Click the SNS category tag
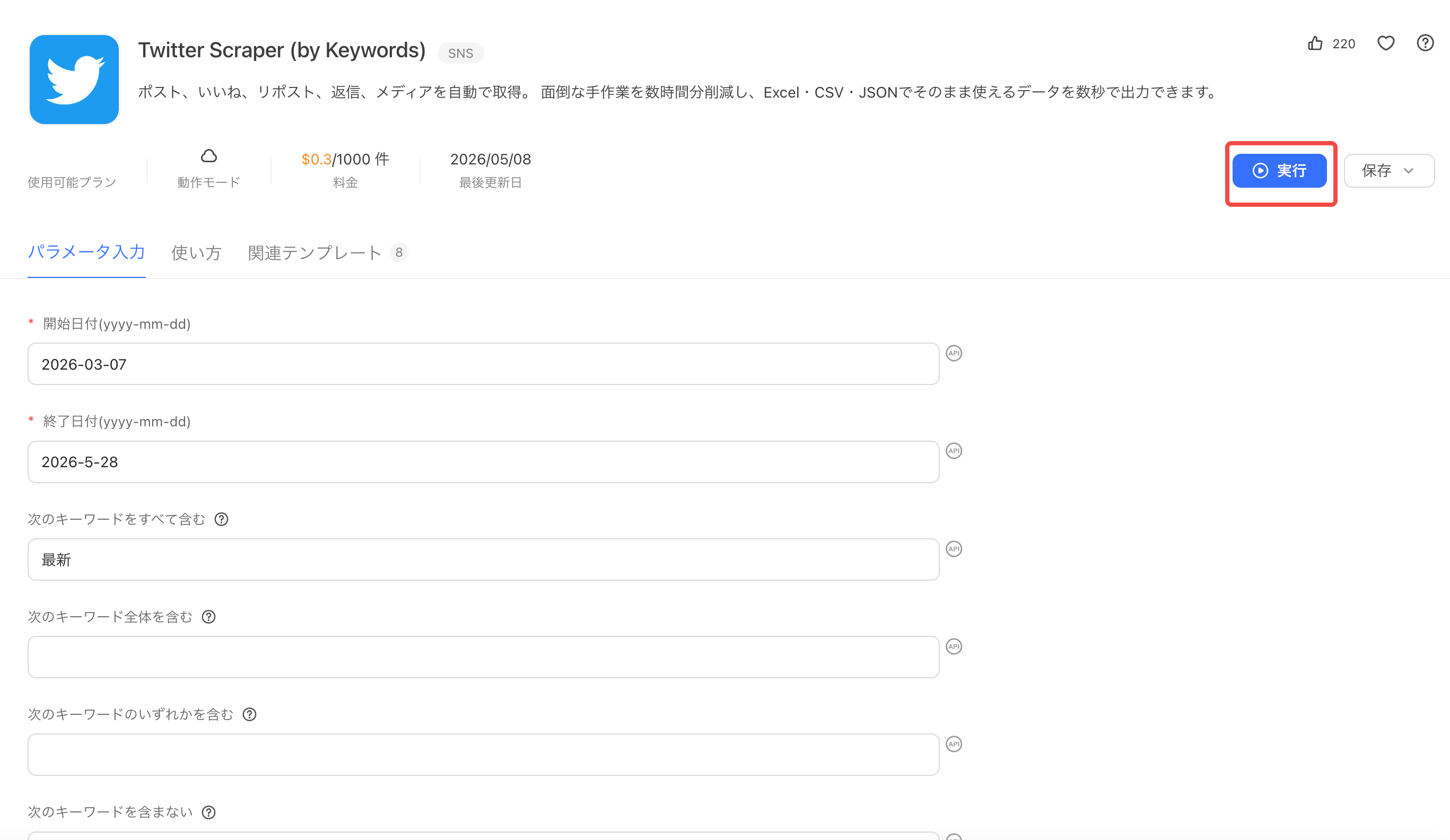Image resolution: width=1450 pixels, height=840 pixels. (x=461, y=53)
